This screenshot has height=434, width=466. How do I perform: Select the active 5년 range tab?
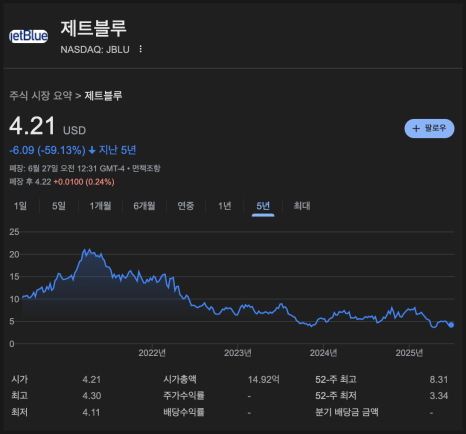(x=263, y=206)
